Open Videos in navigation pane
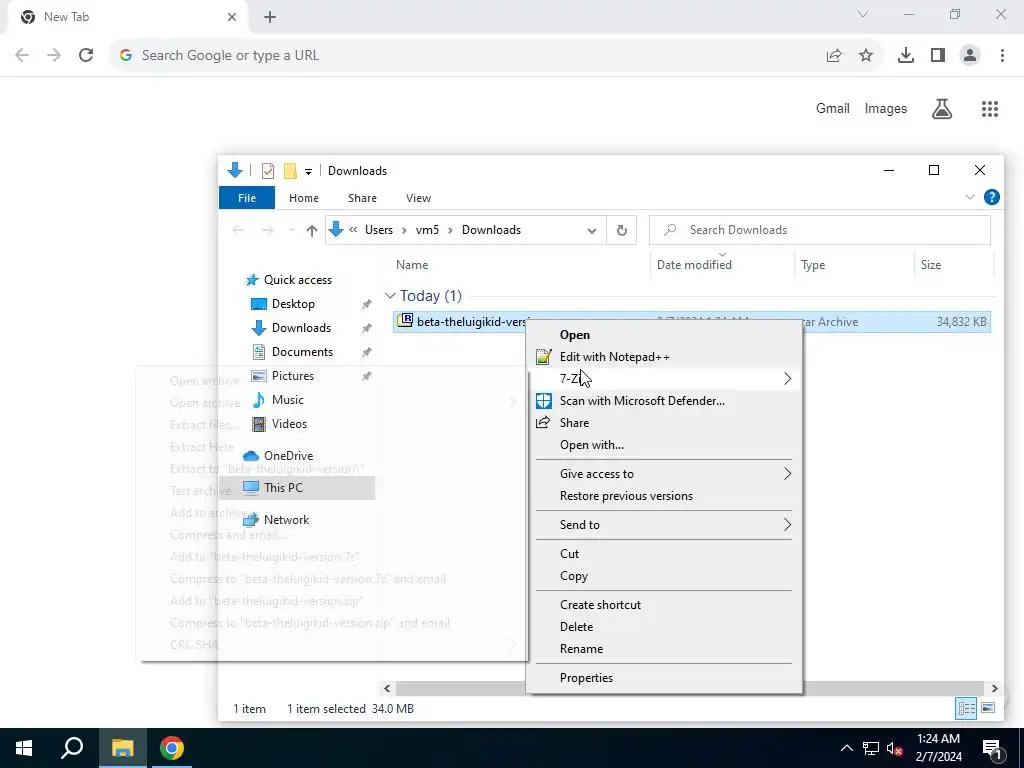1024x768 pixels. click(x=289, y=424)
